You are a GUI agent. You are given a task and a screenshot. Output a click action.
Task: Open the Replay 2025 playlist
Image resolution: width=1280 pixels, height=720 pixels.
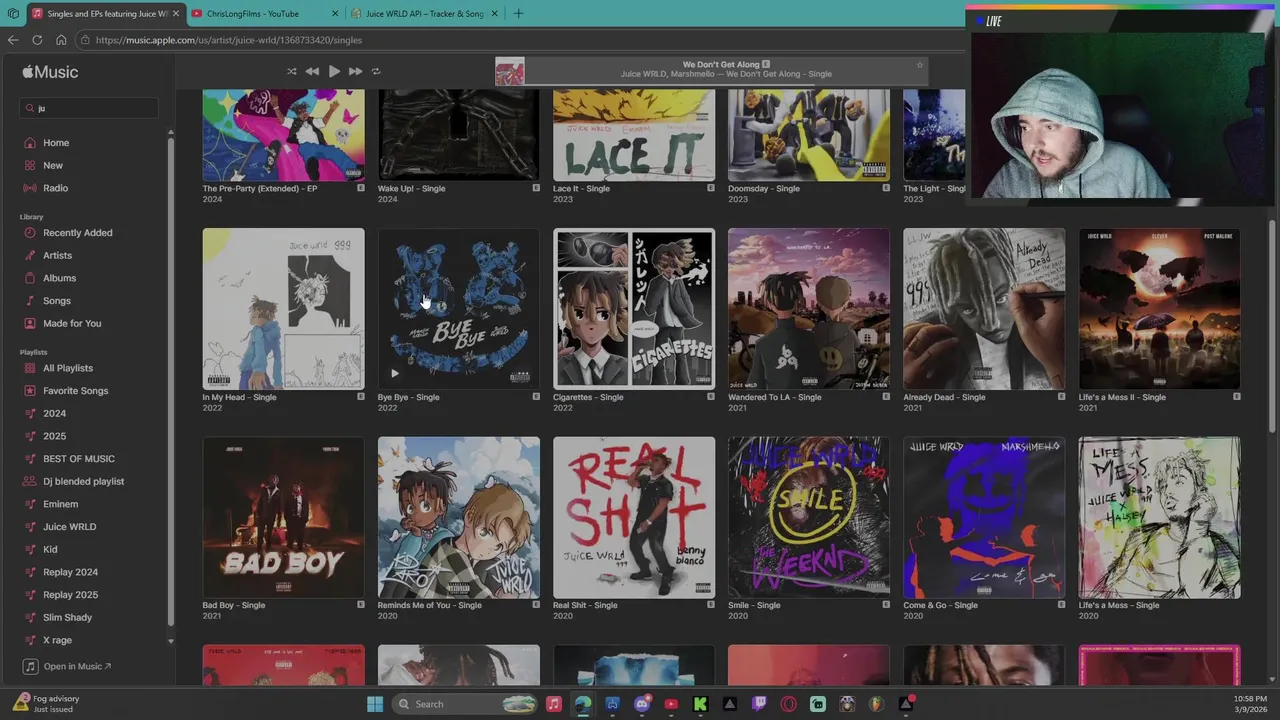[70, 595]
